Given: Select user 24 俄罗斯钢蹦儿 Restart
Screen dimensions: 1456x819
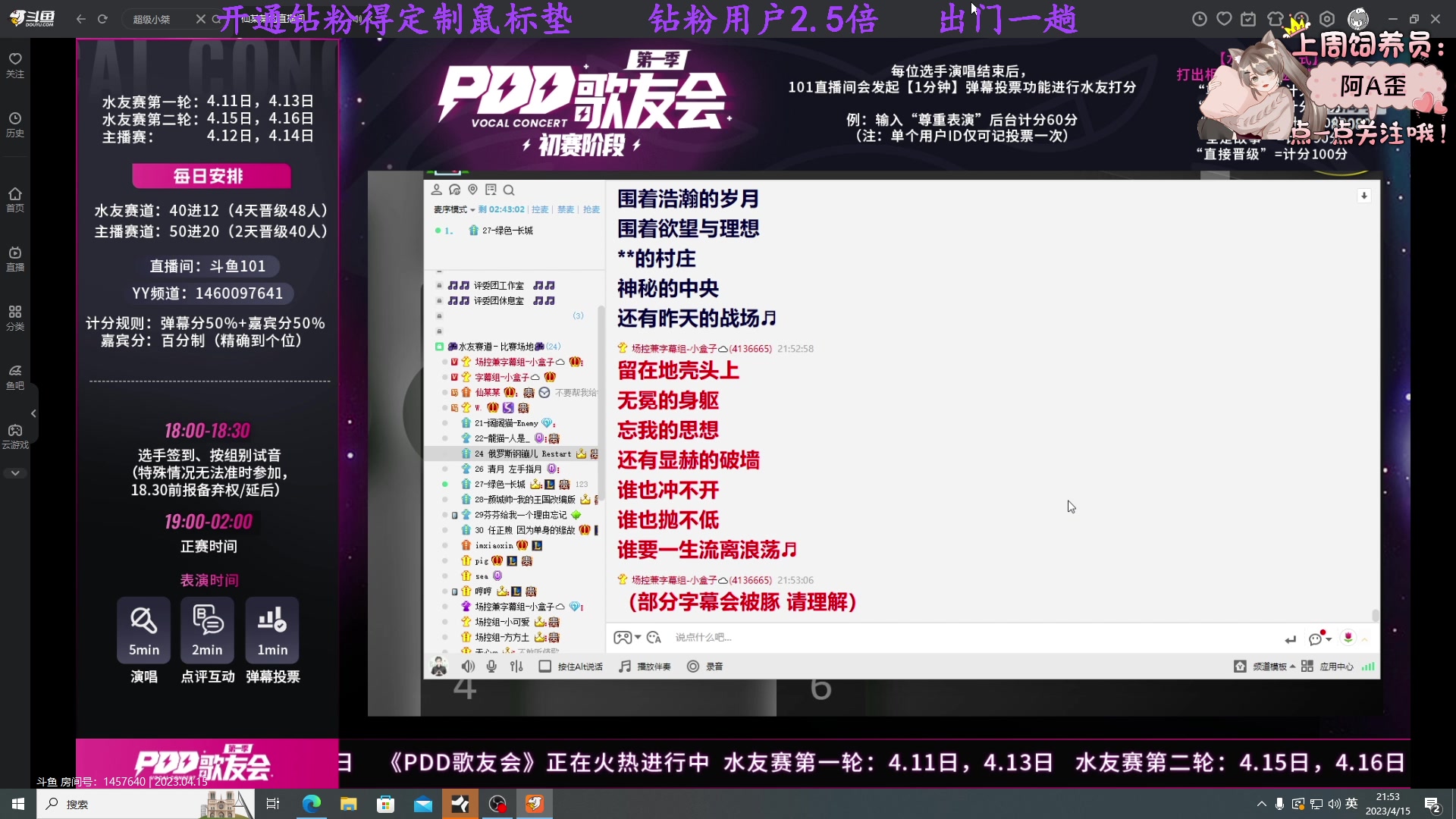Looking at the screenshot, I should [523, 453].
